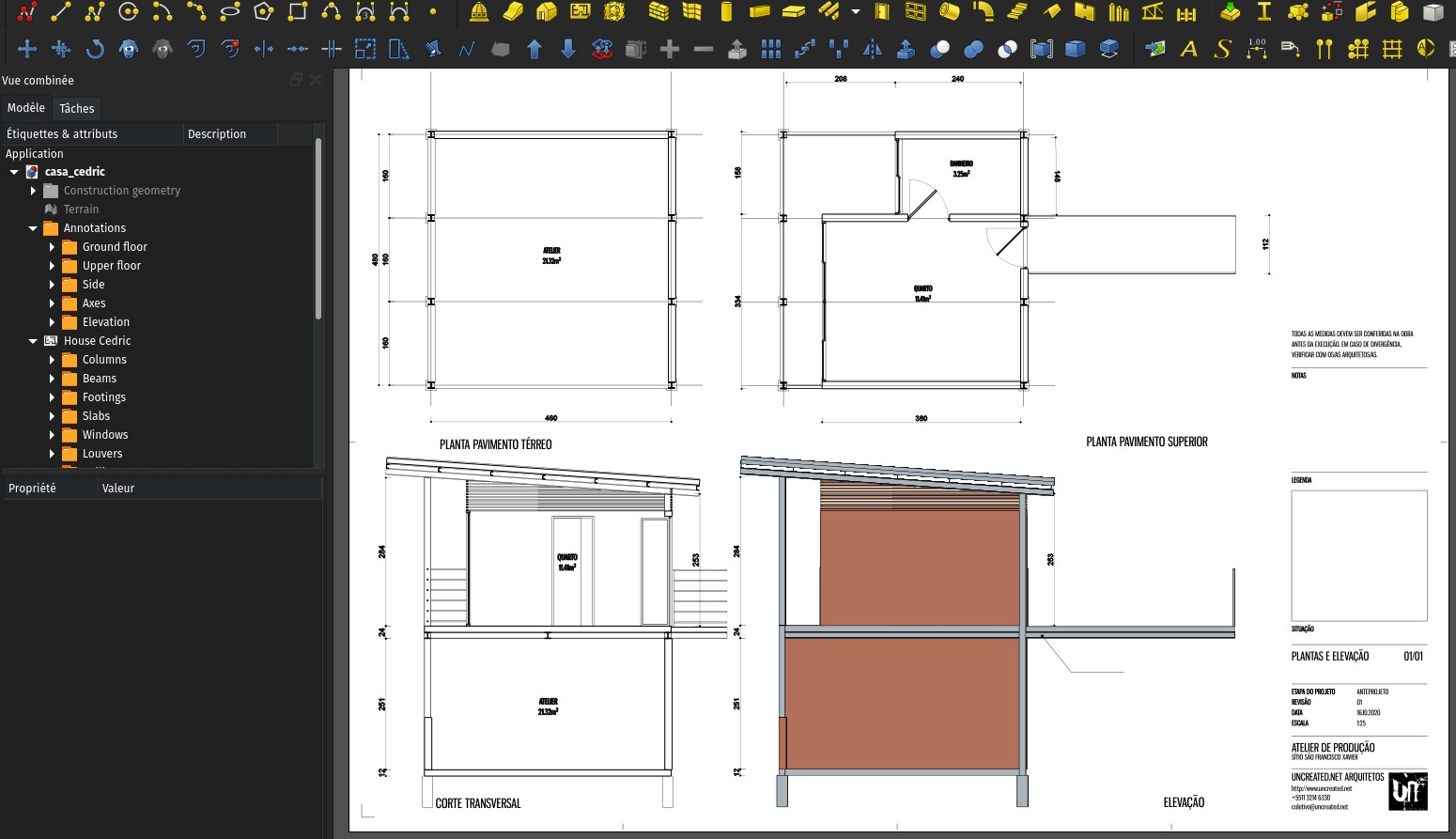Click the Downgrade down-arrow tool
This screenshot has width=1456, height=839.
click(x=568, y=49)
